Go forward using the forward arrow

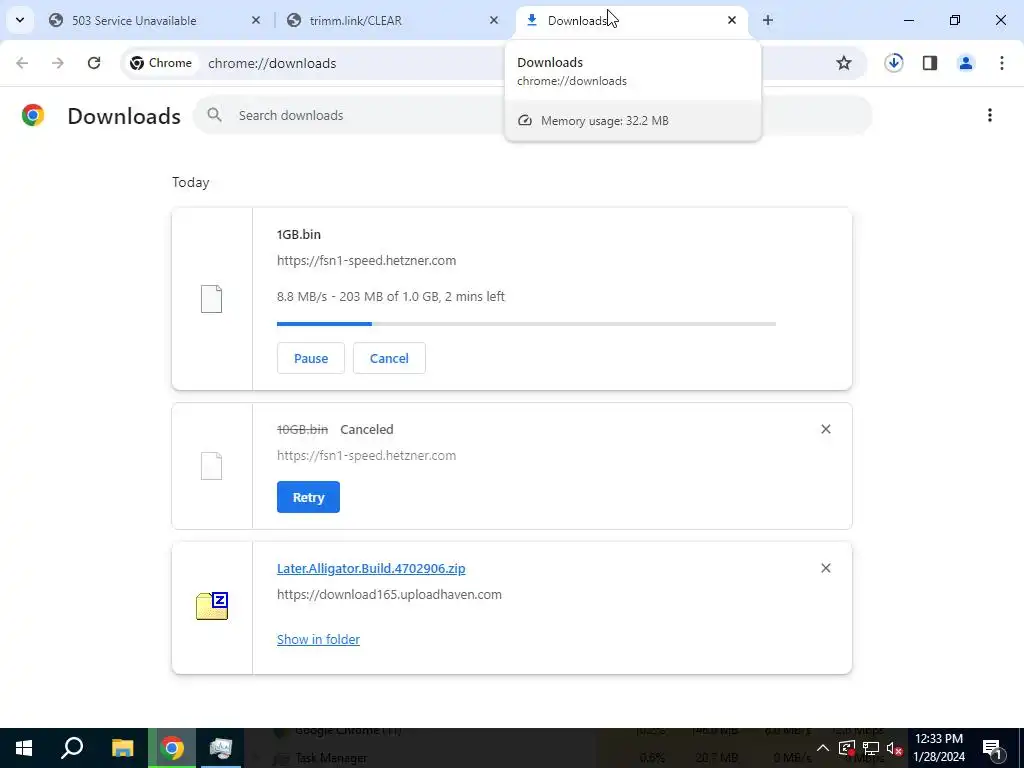pos(58,63)
